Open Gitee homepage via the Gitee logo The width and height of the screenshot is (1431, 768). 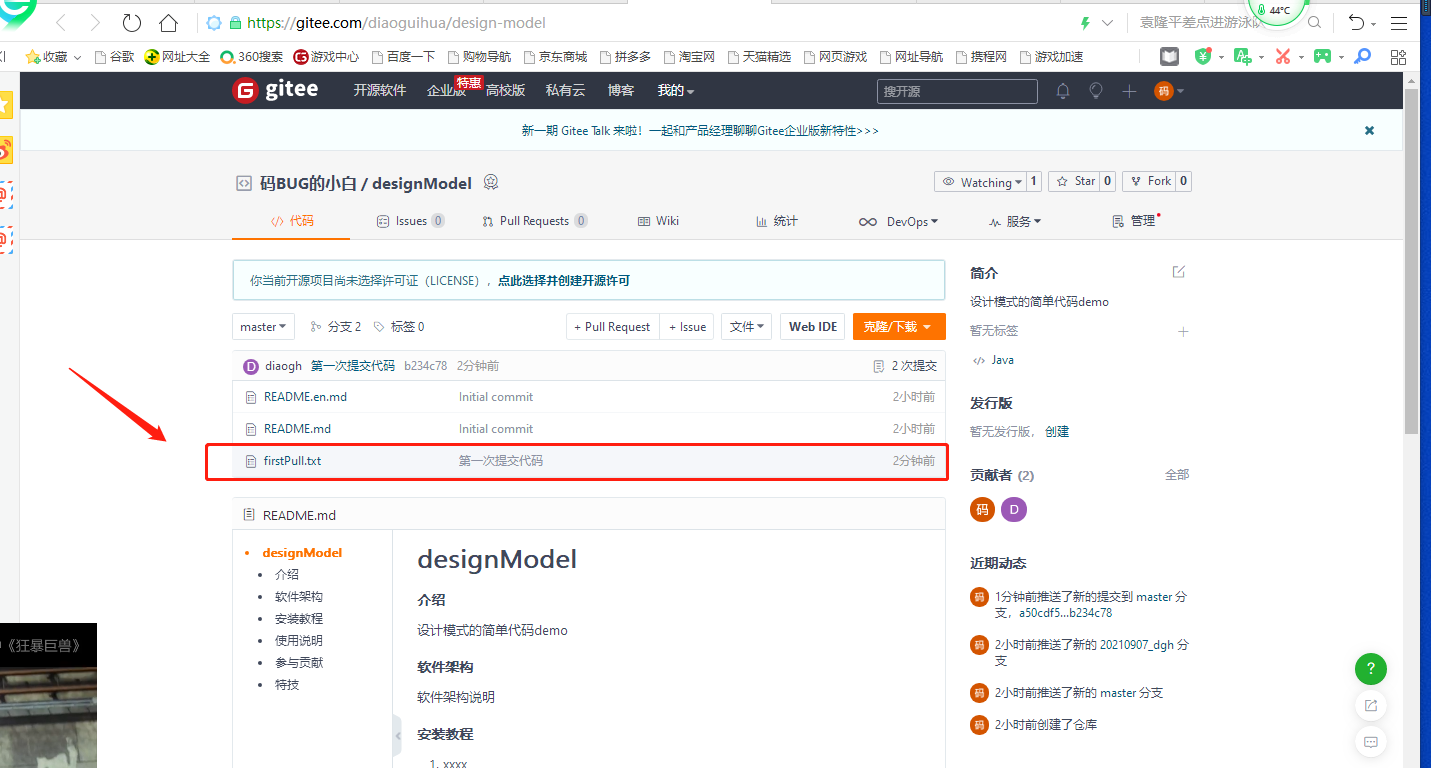pyautogui.click(x=275, y=90)
